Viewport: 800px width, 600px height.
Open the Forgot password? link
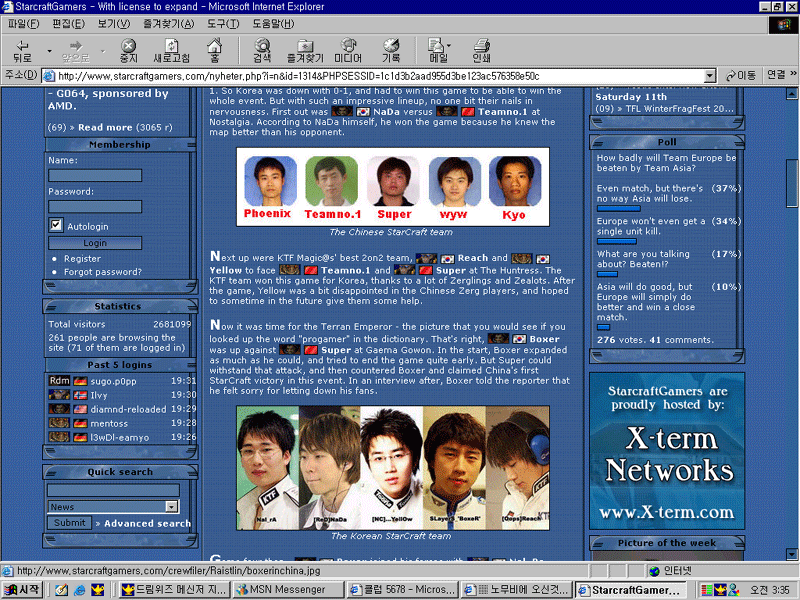click(x=103, y=272)
